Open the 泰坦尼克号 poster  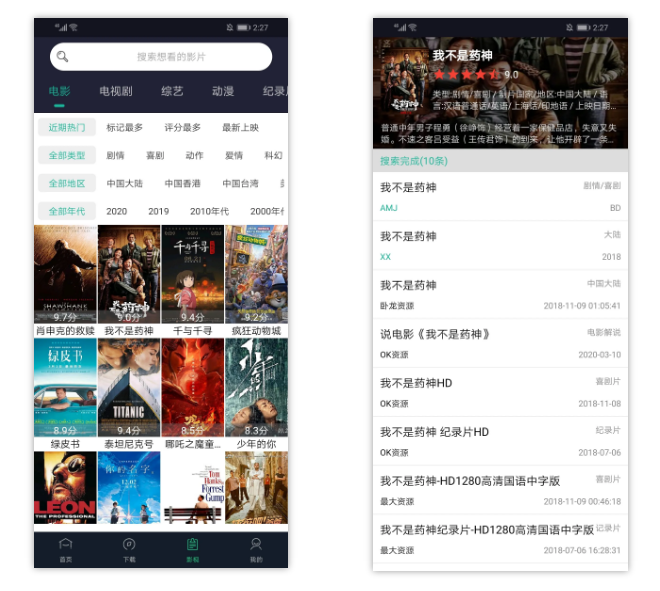[129, 387]
